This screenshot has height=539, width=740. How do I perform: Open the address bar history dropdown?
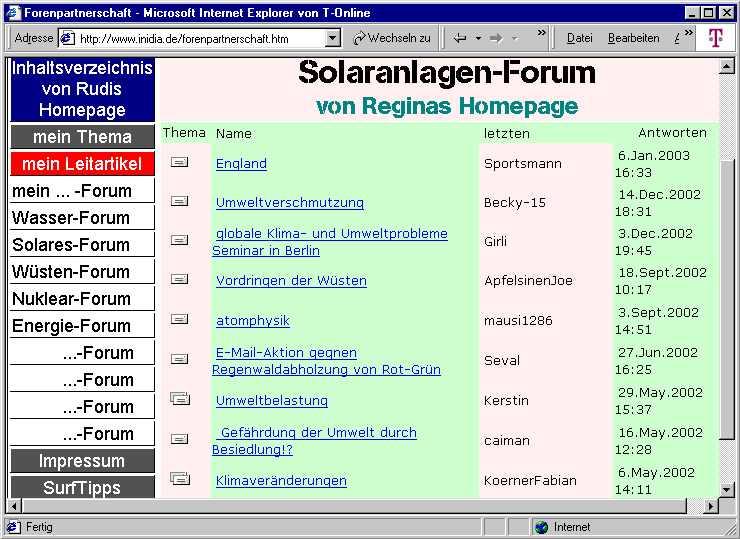tap(333, 38)
